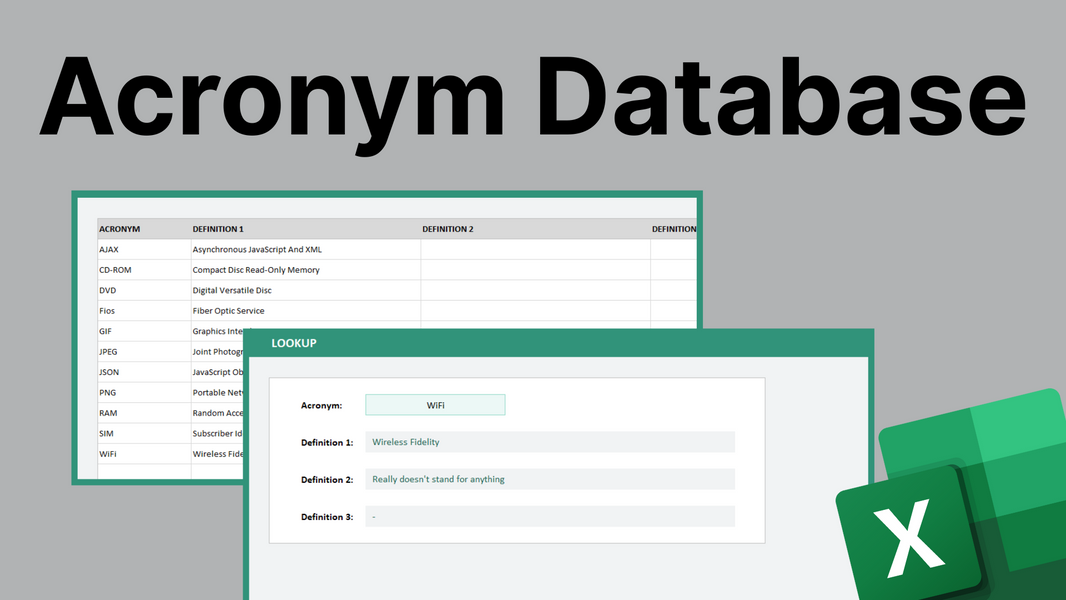Select 'Fiber Optic Service' cell
Image resolution: width=1066 pixels, height=600 pixels.
(305, 311)
